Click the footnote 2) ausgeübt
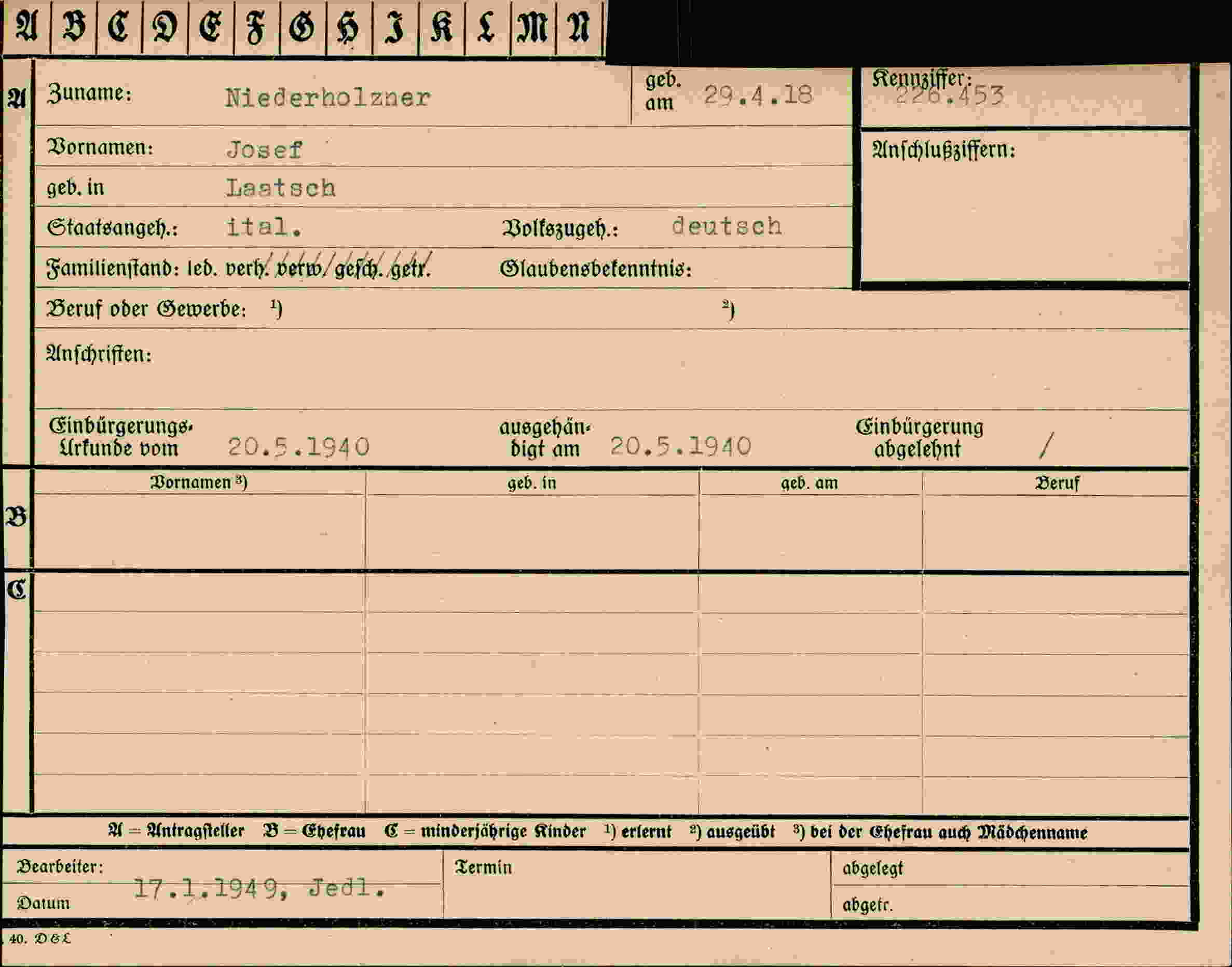The height and width of the screenshot is (967, 1232). click(x=732, y=832)
